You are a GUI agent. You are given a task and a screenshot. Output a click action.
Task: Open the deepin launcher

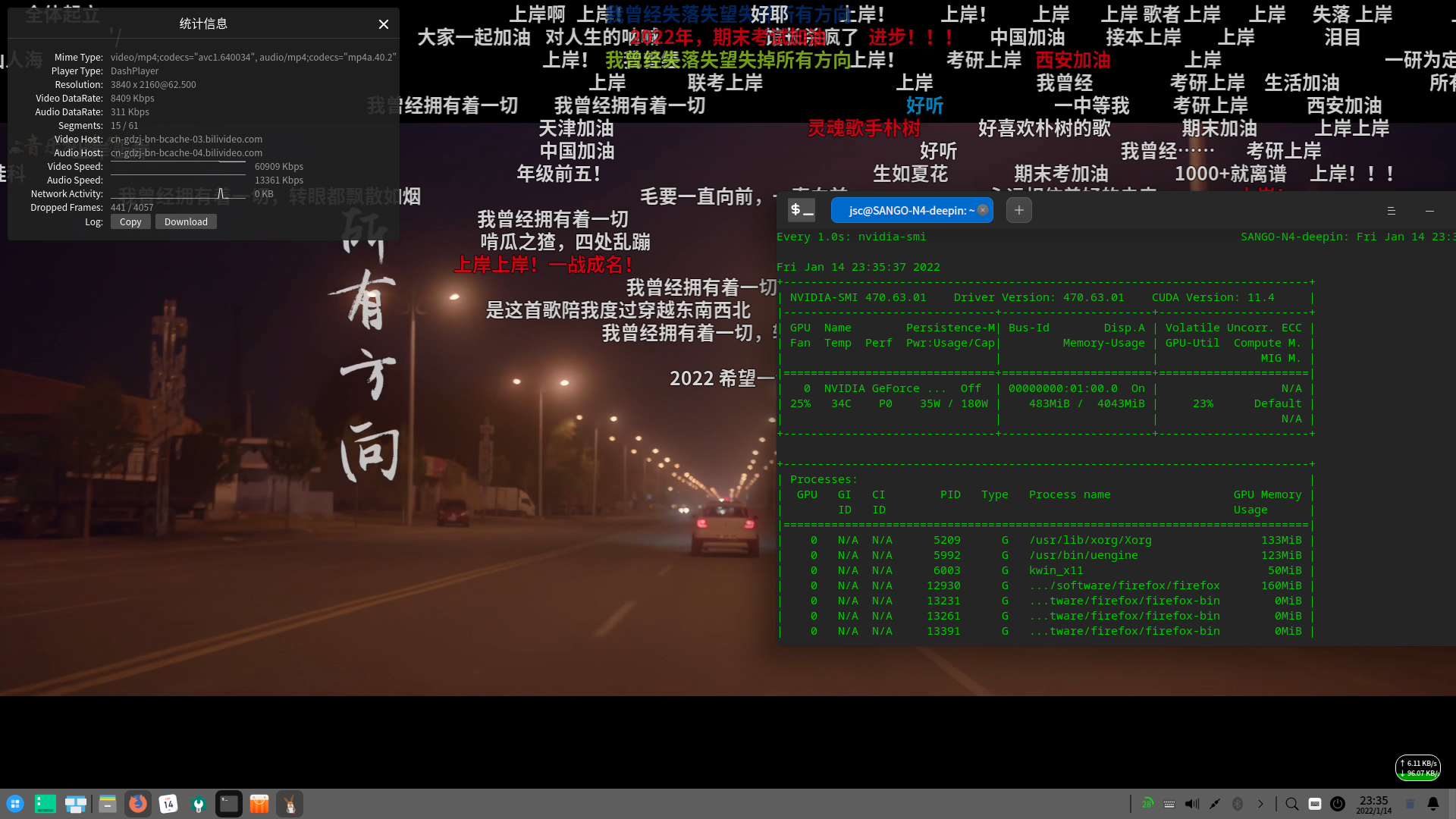(15, 804)
